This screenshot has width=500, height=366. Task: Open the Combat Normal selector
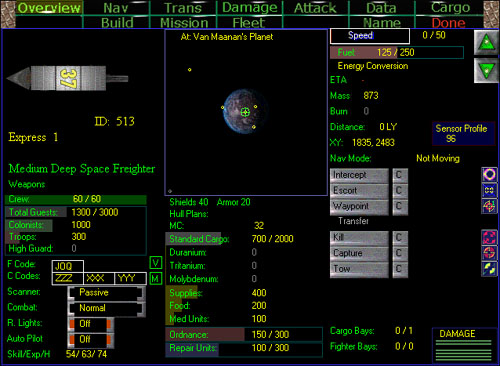click(x=106, y=308)
